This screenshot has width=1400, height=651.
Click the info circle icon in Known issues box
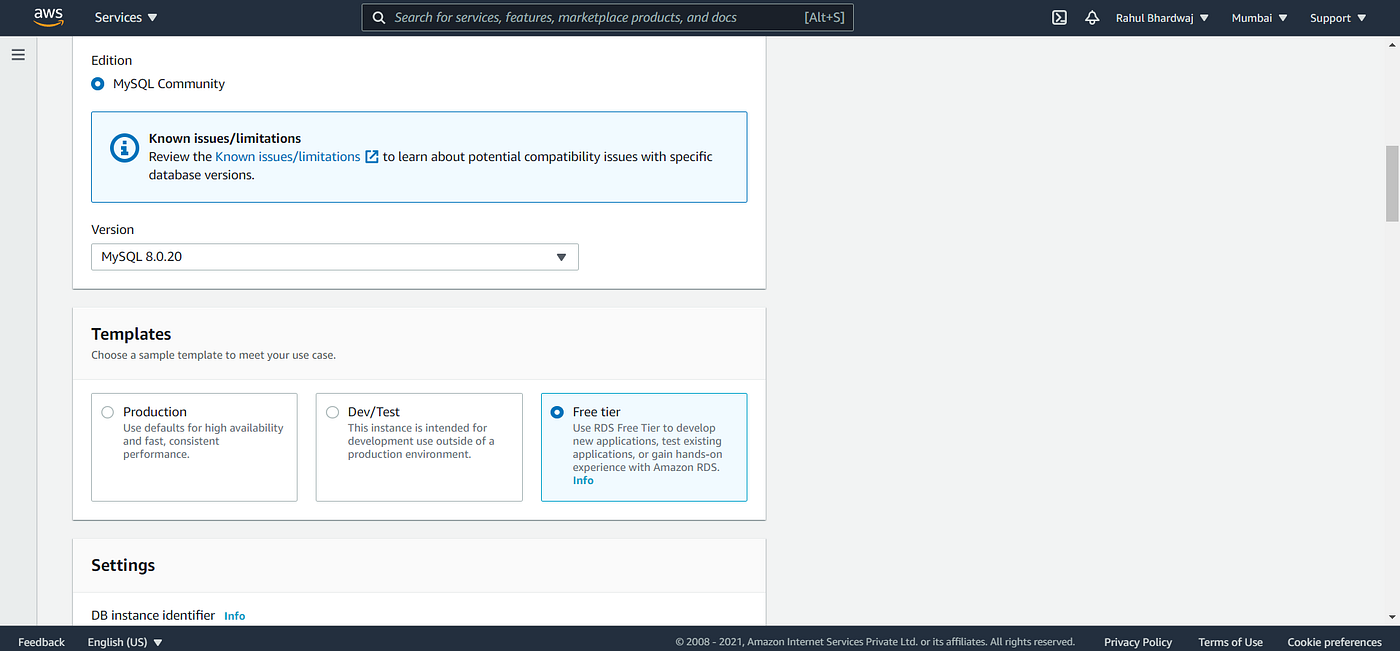click(x=124, y=148)
